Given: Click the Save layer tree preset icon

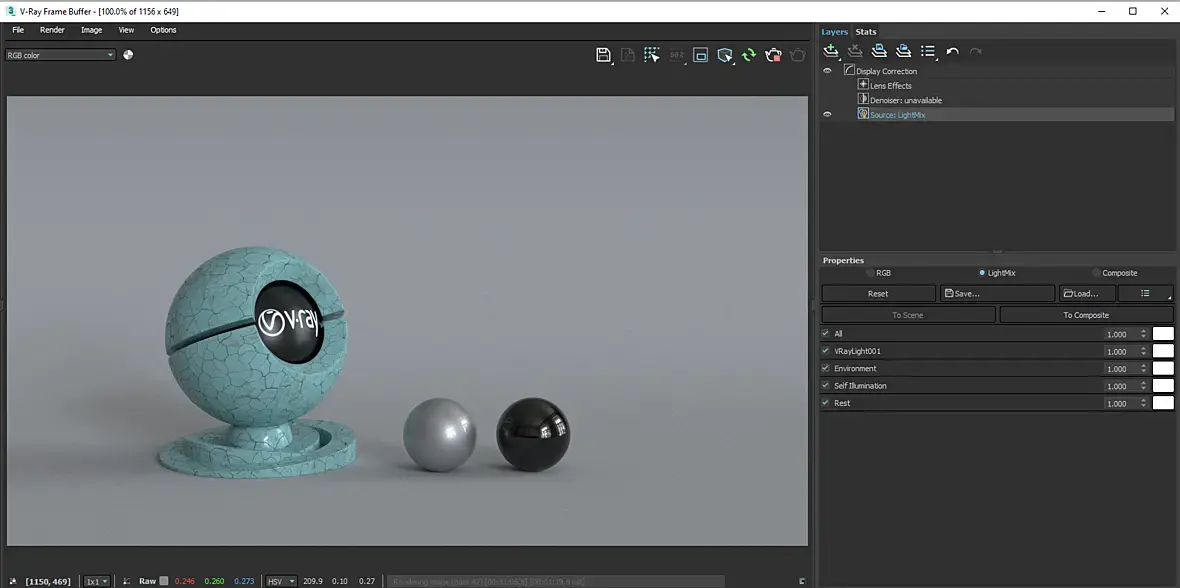Looking at the screenshot, I should coord(879,51).
